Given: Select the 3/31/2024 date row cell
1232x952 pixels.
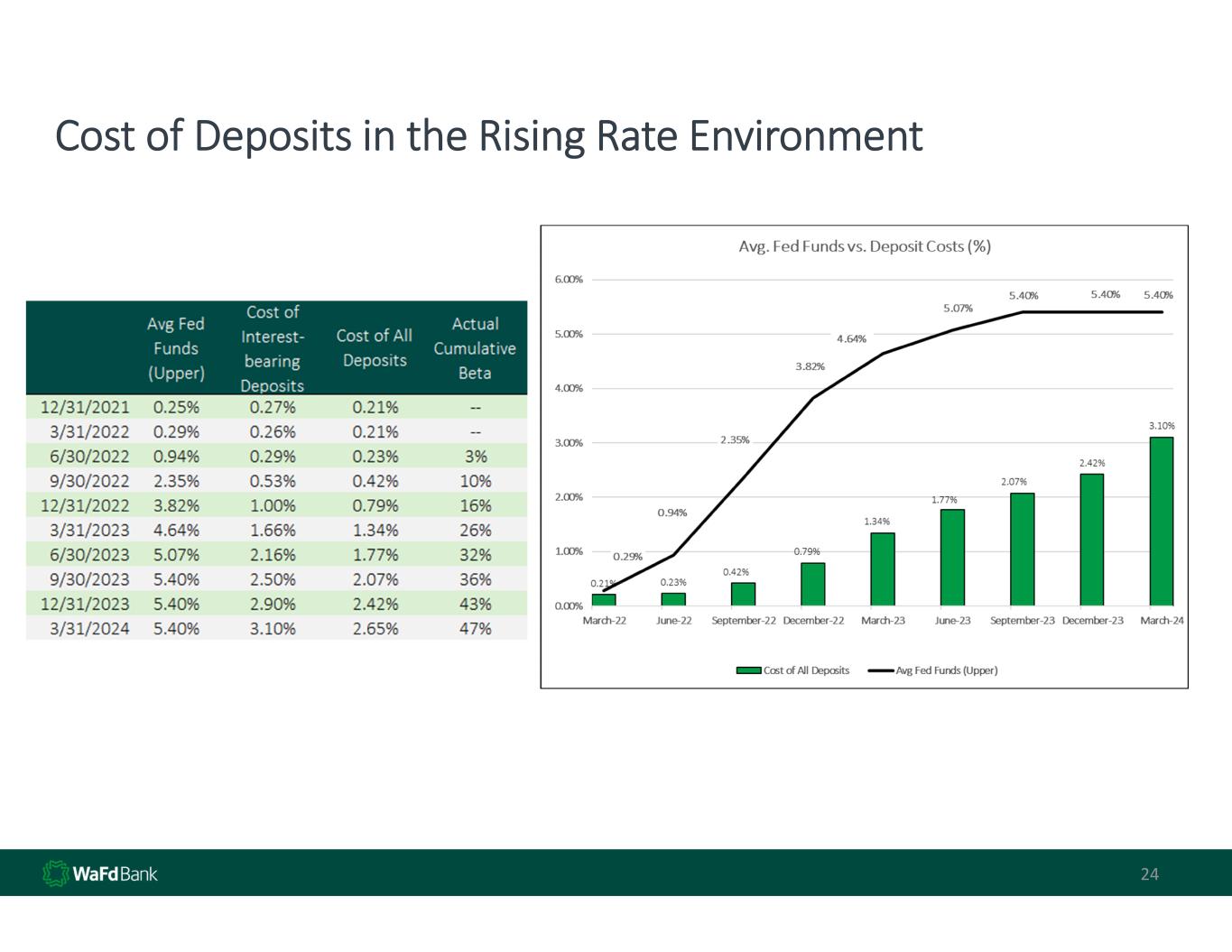Looking at the screenshot, I should pos(88,628).
